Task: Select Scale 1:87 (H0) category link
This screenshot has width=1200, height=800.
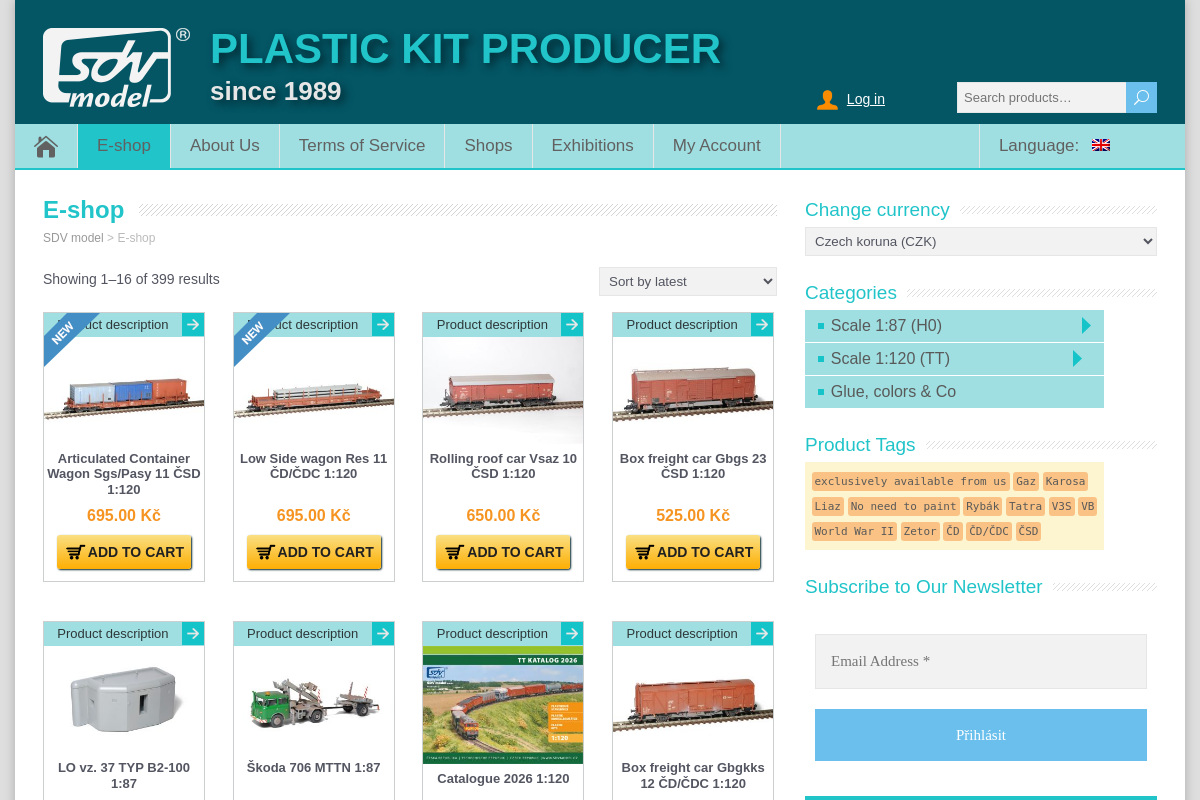Action: [x=886, y=325]
